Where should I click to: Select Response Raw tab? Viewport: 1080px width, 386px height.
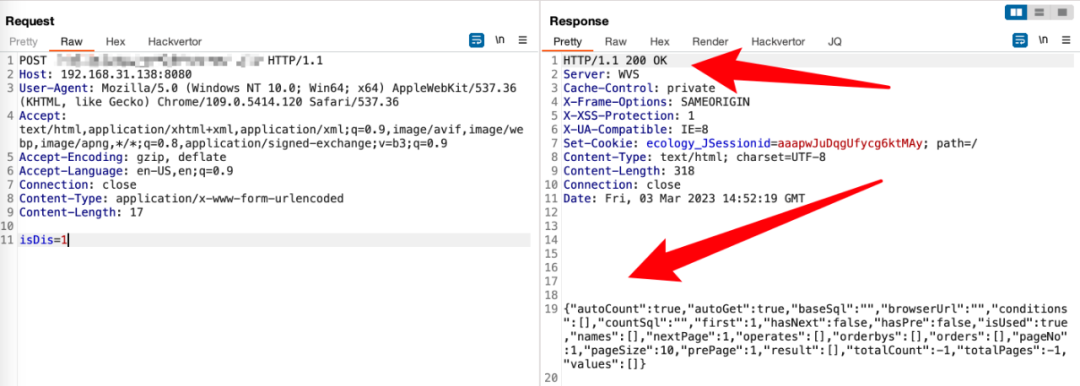click(616, 41)
